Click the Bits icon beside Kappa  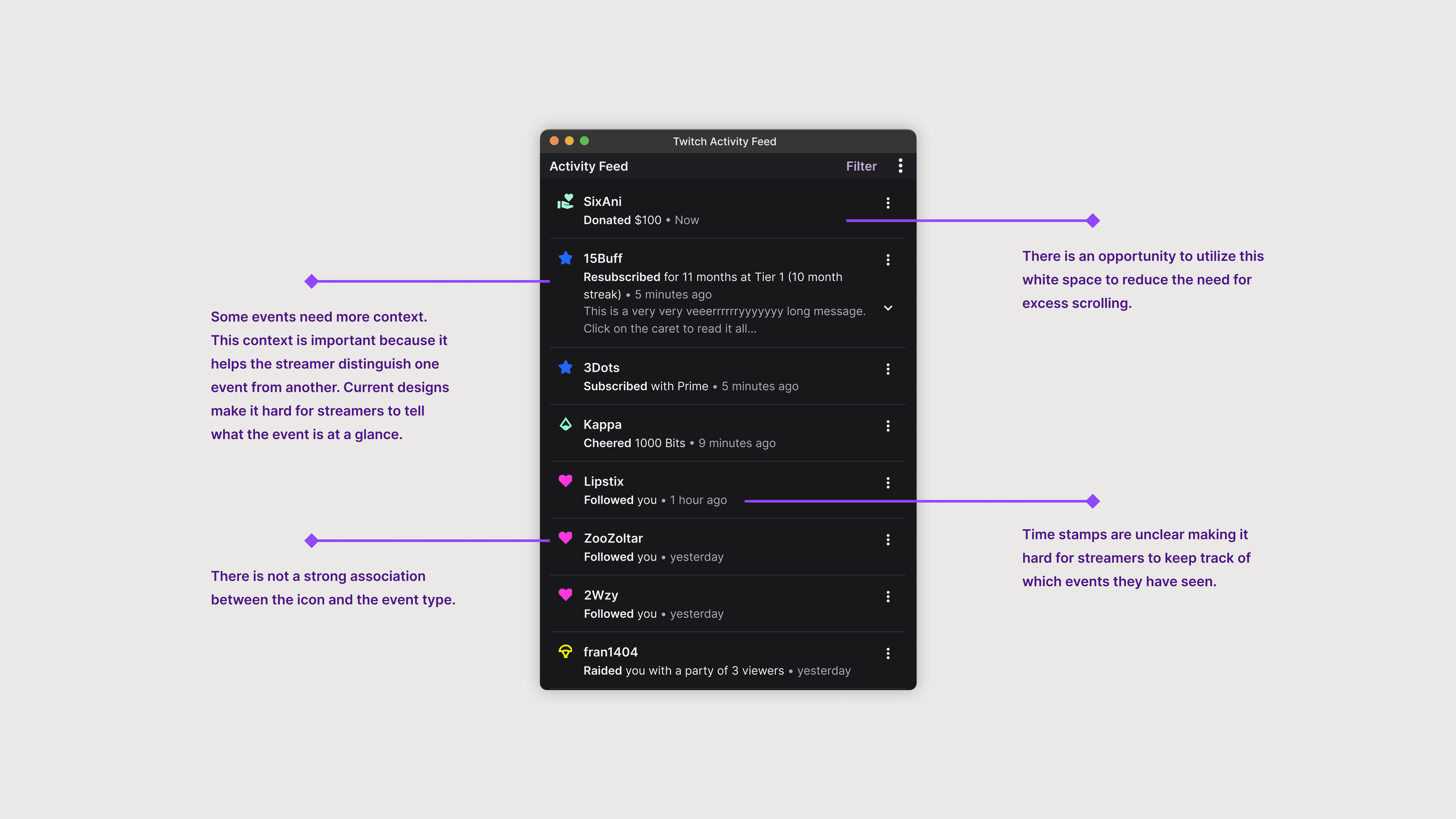tap(565, 424)
